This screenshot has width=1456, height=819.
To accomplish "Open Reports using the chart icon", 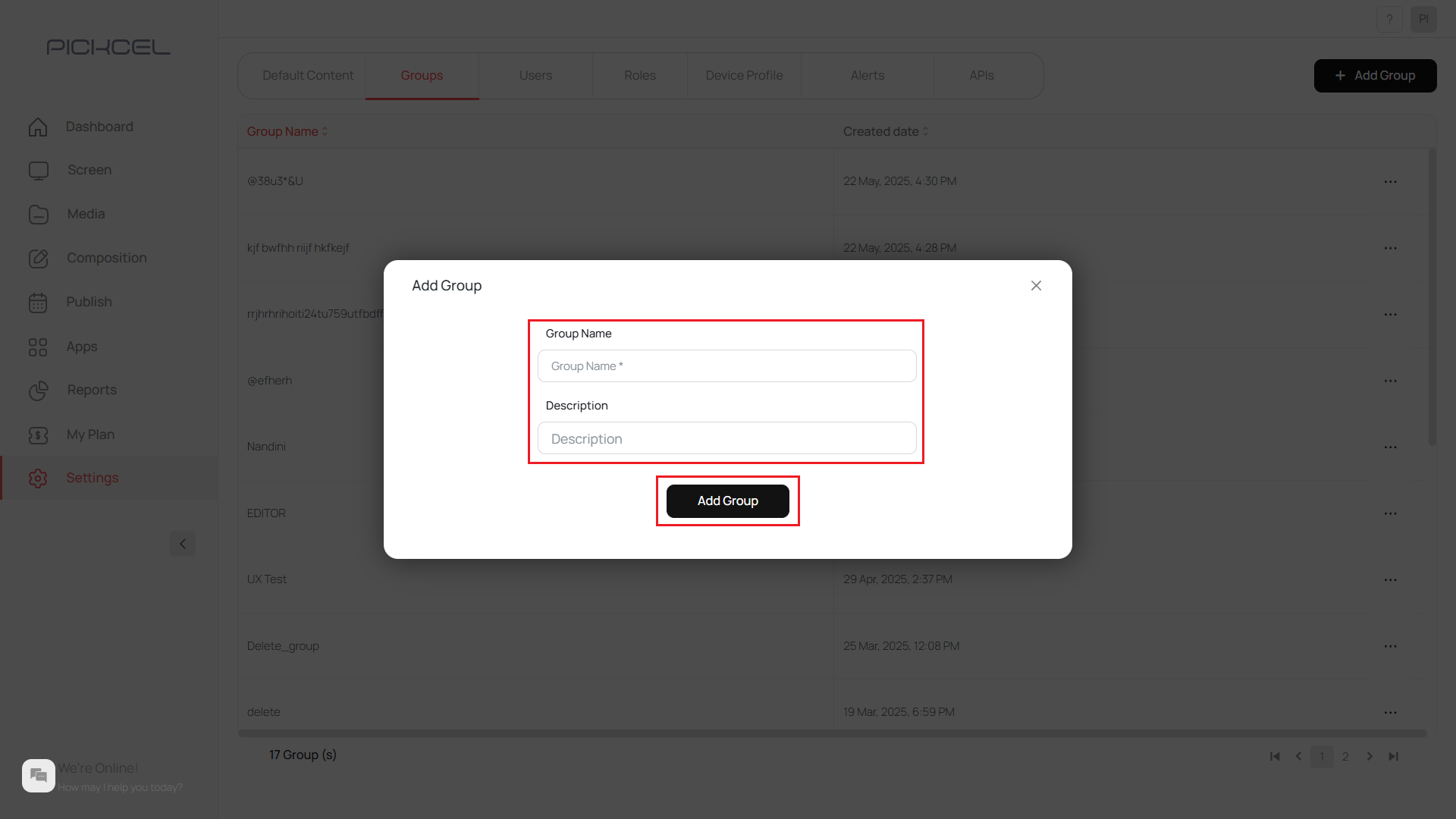I will coord(38,391).
